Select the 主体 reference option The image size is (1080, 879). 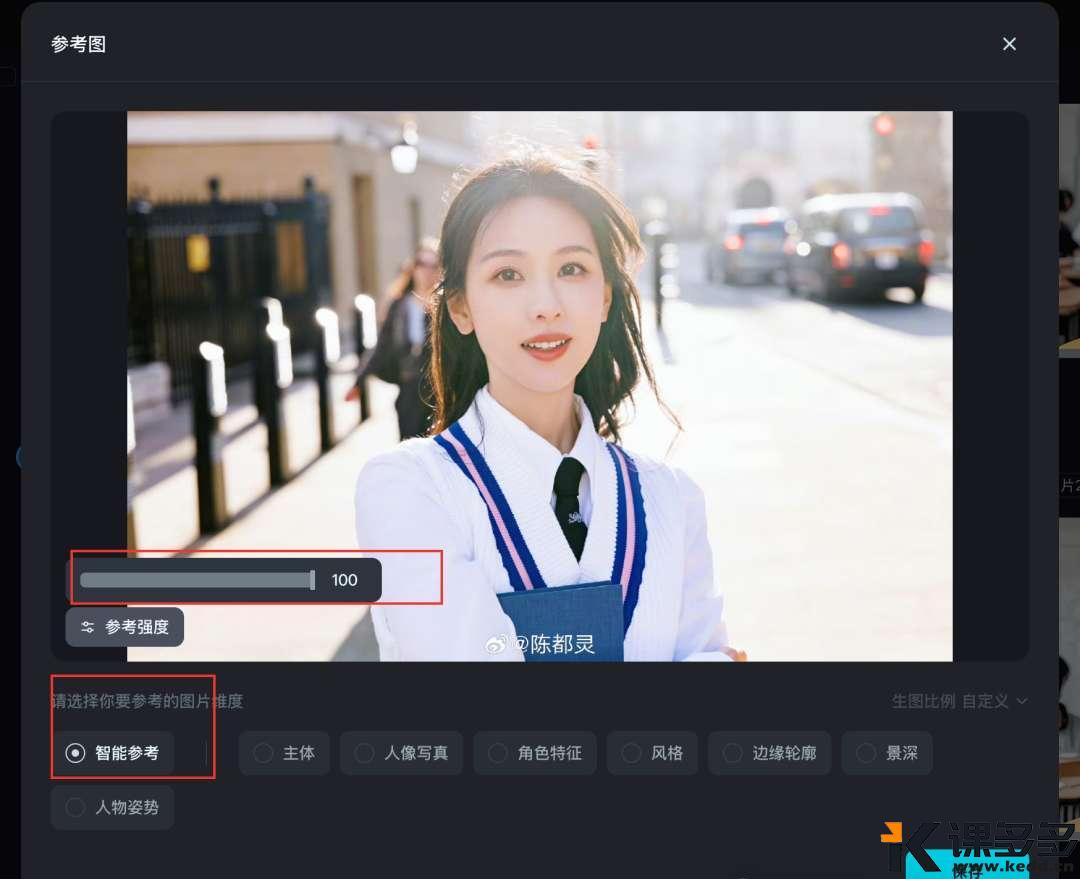[x=284, y=753]
